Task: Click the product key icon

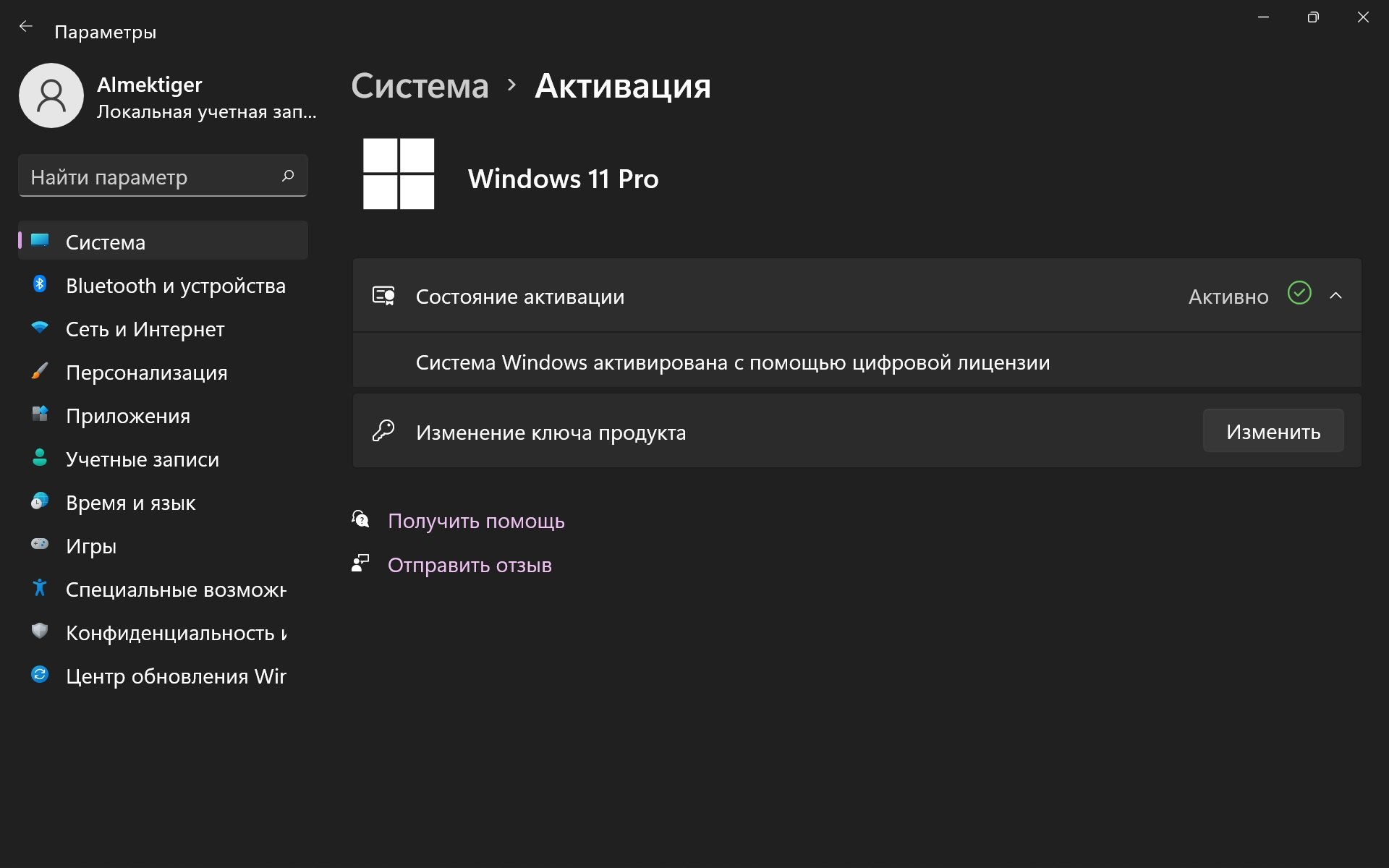Action: [x=383, y=431]
